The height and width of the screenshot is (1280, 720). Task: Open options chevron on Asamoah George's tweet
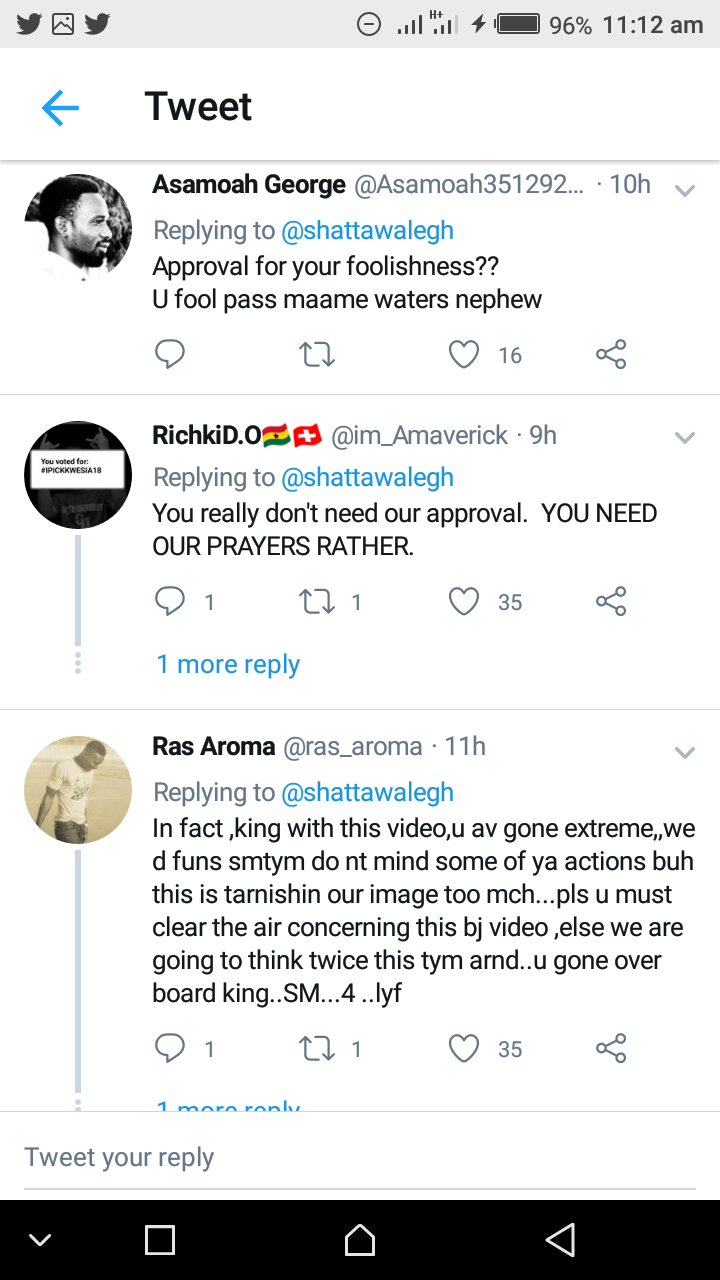tap(685, 190)
